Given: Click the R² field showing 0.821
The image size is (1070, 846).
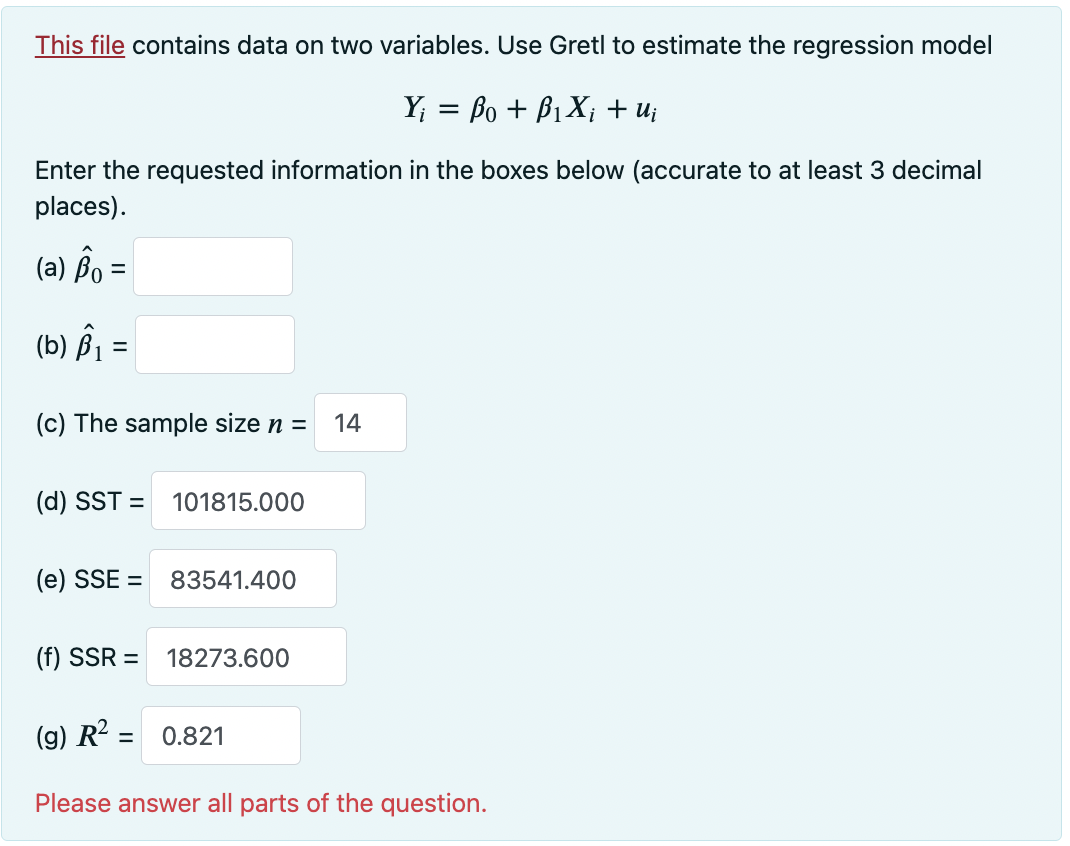Looking at the screenshot, I should click(x=220, y=735).
